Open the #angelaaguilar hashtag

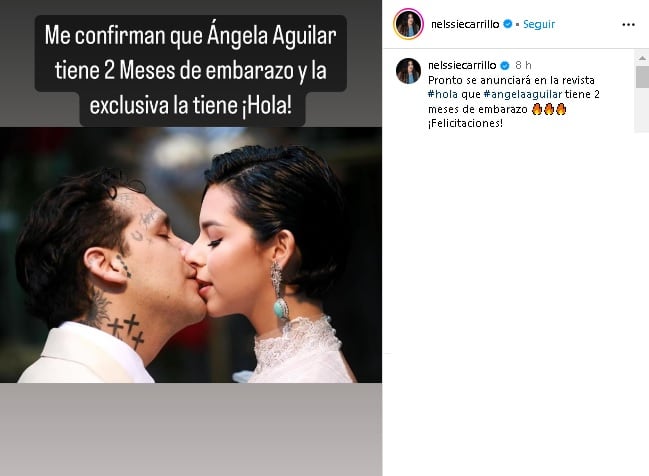523,94
